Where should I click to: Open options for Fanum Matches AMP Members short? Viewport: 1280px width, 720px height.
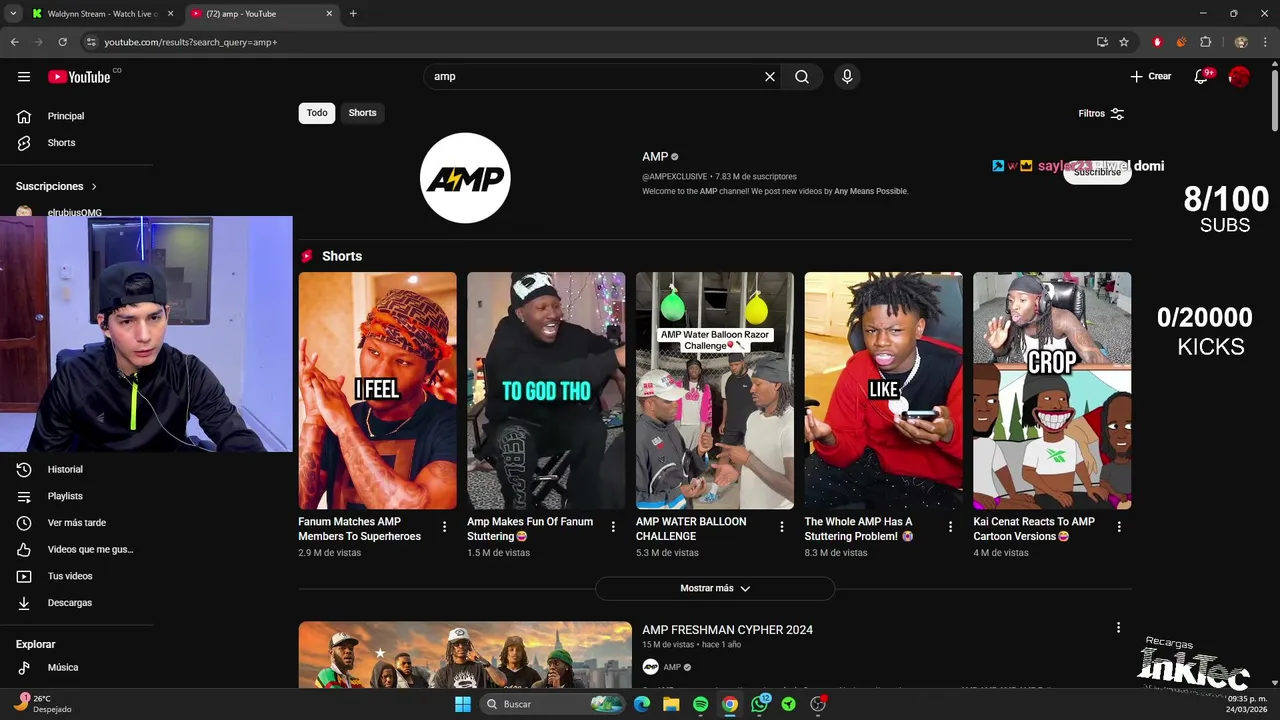point(444,527)
